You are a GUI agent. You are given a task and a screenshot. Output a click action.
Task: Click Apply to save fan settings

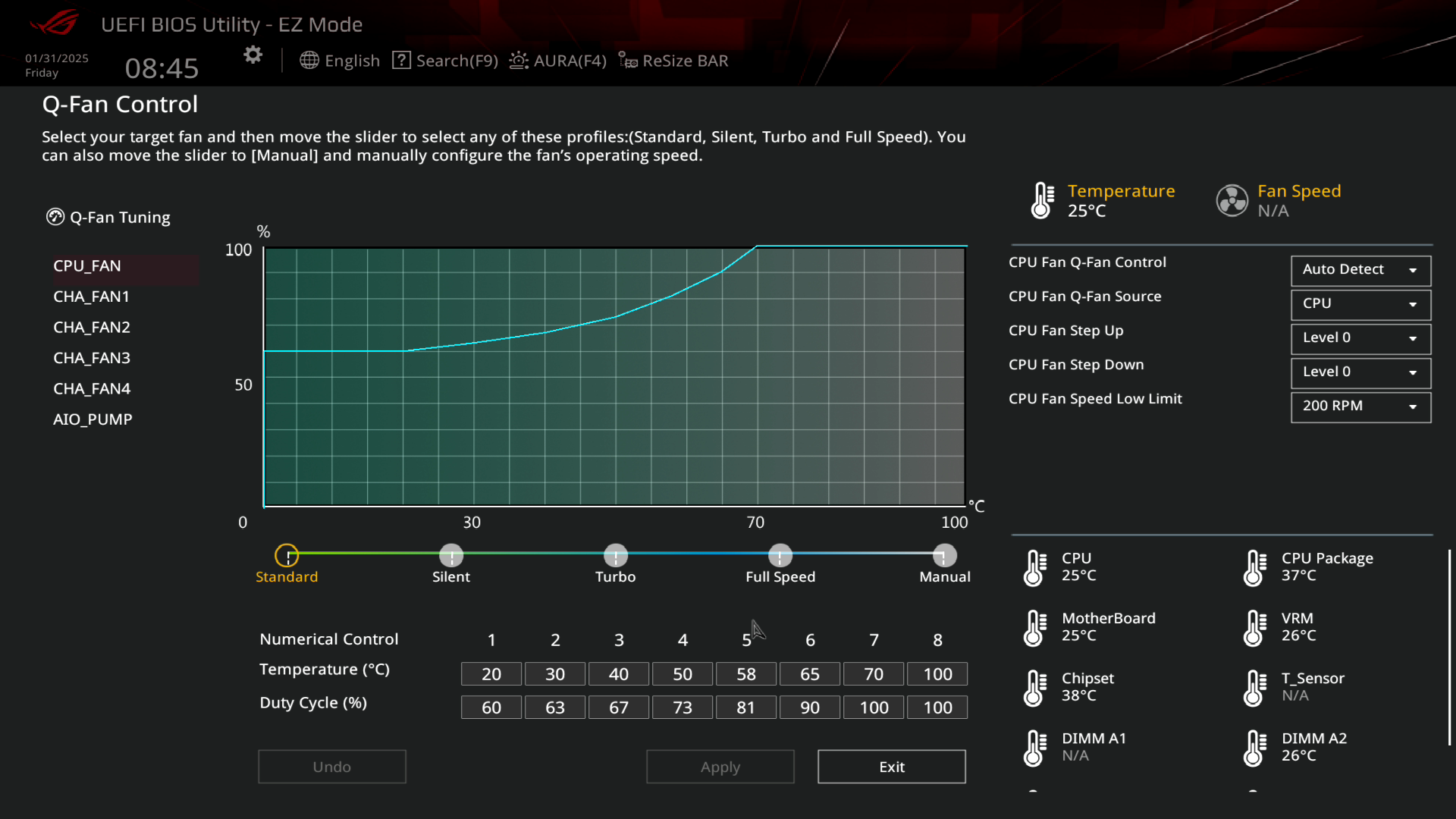click(x=721, y=766)
